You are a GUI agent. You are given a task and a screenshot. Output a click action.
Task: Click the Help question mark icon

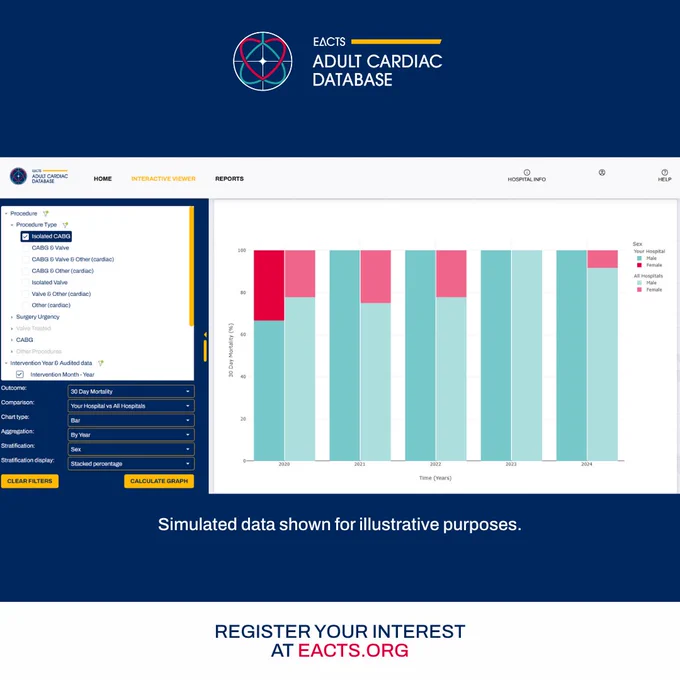point(664,172)
